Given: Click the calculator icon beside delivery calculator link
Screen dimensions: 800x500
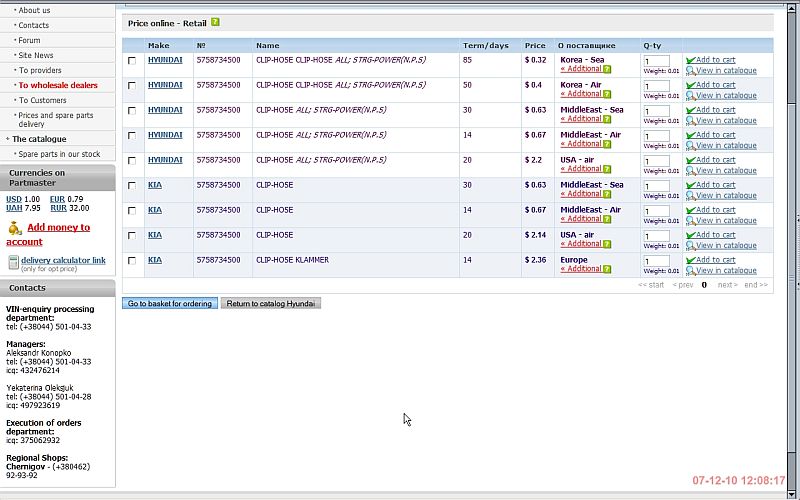Looking at the screenshot, I should click(x=13, y=262).
